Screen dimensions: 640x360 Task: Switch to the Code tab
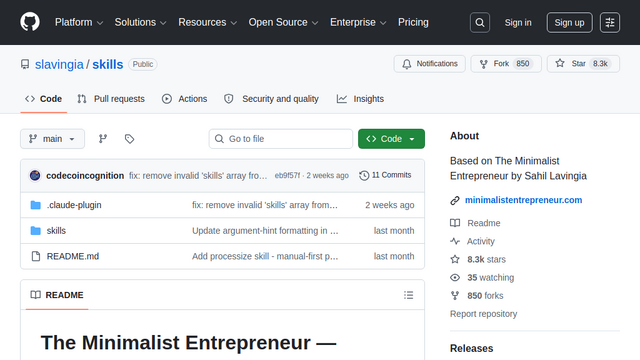coord(43,99)
